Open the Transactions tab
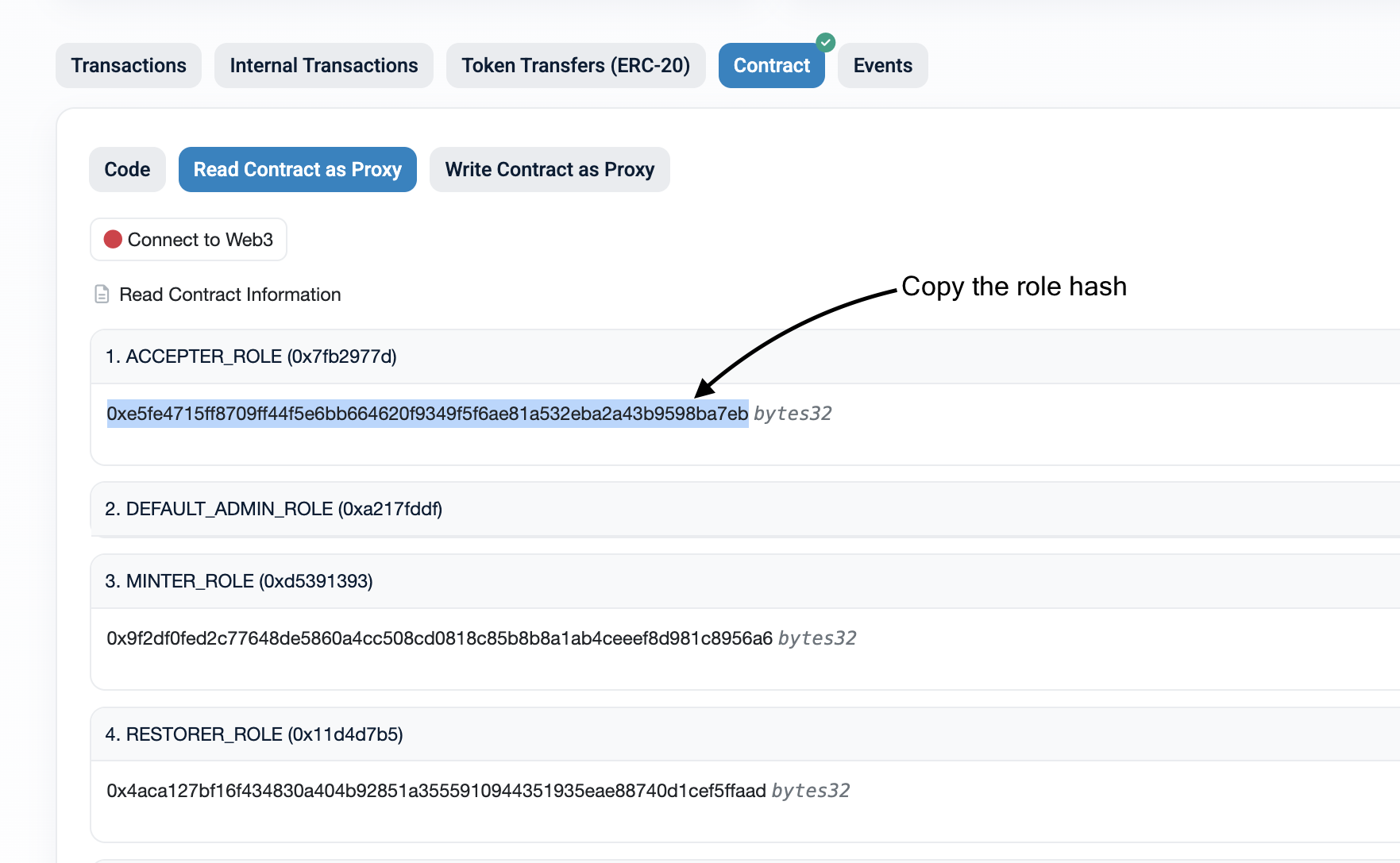The image size is (1400, 863). [129, 65]
